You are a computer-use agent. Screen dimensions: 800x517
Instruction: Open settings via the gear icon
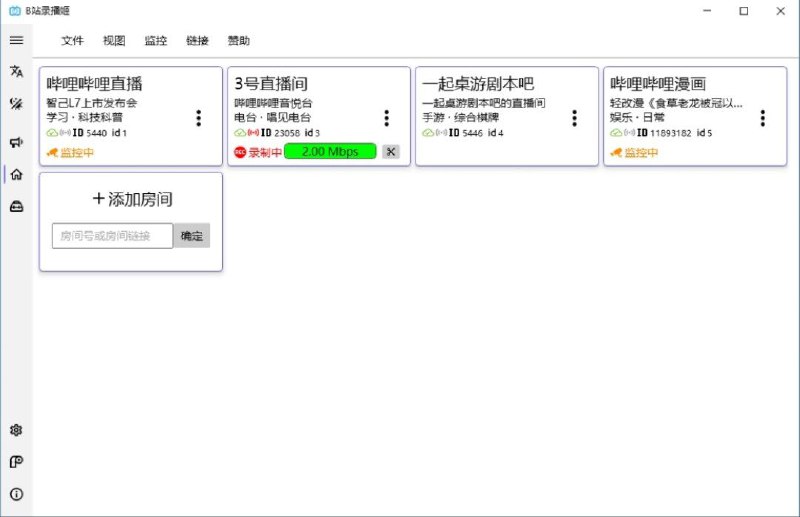tap(16, 430)
